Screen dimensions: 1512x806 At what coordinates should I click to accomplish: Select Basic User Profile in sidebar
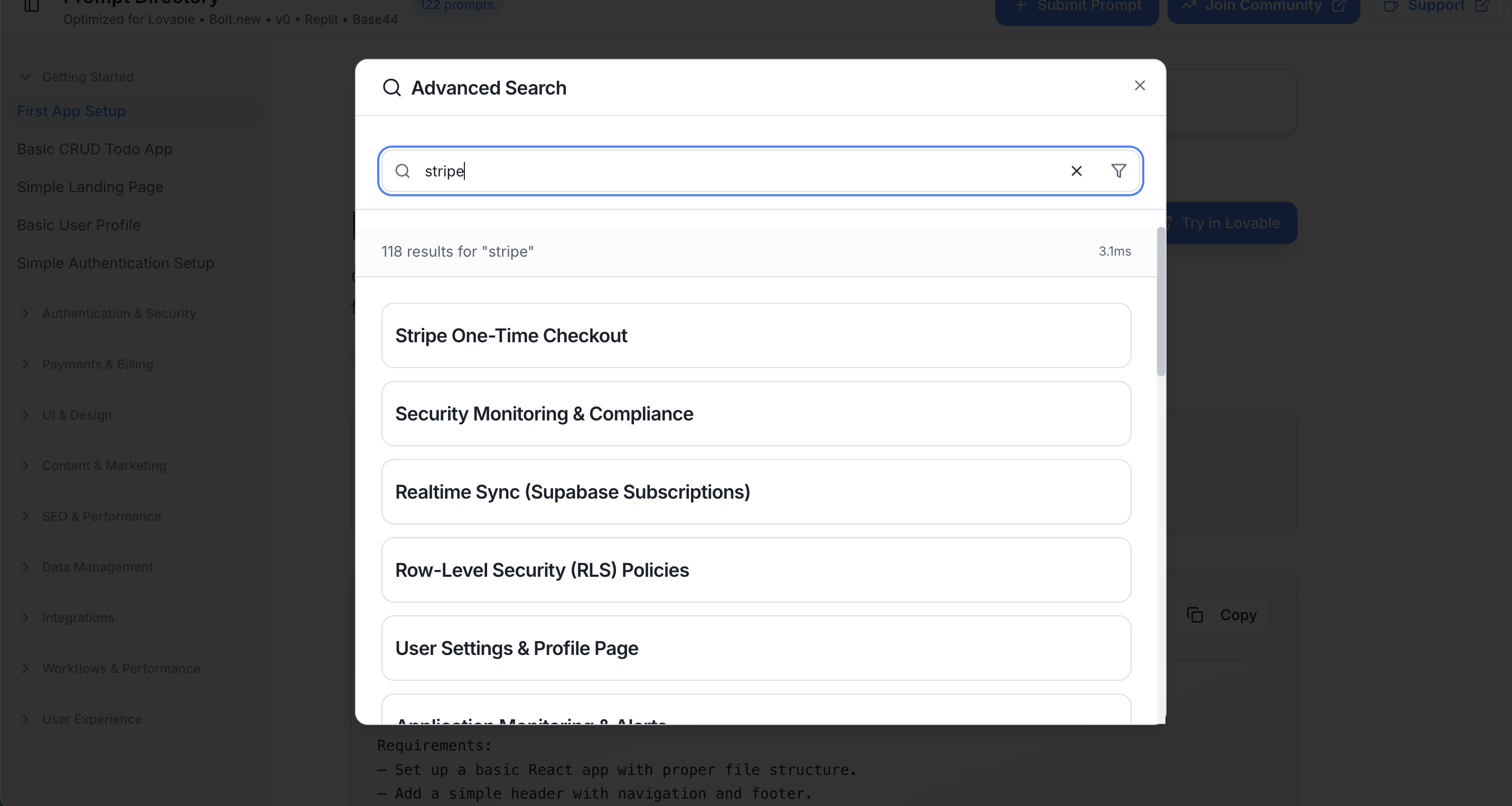pos(79,225)
